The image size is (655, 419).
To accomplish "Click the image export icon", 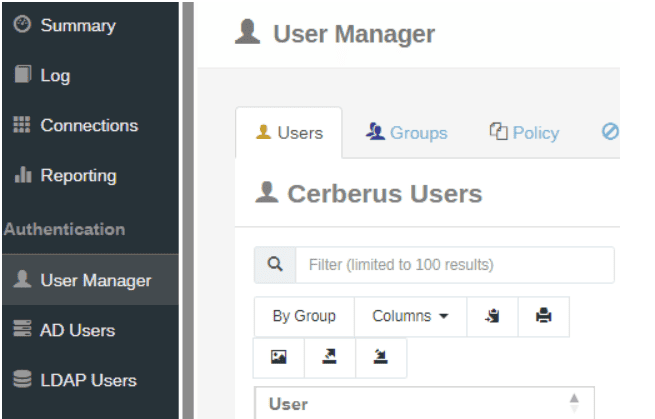I will pyautogui.click(x=279, y=357).
